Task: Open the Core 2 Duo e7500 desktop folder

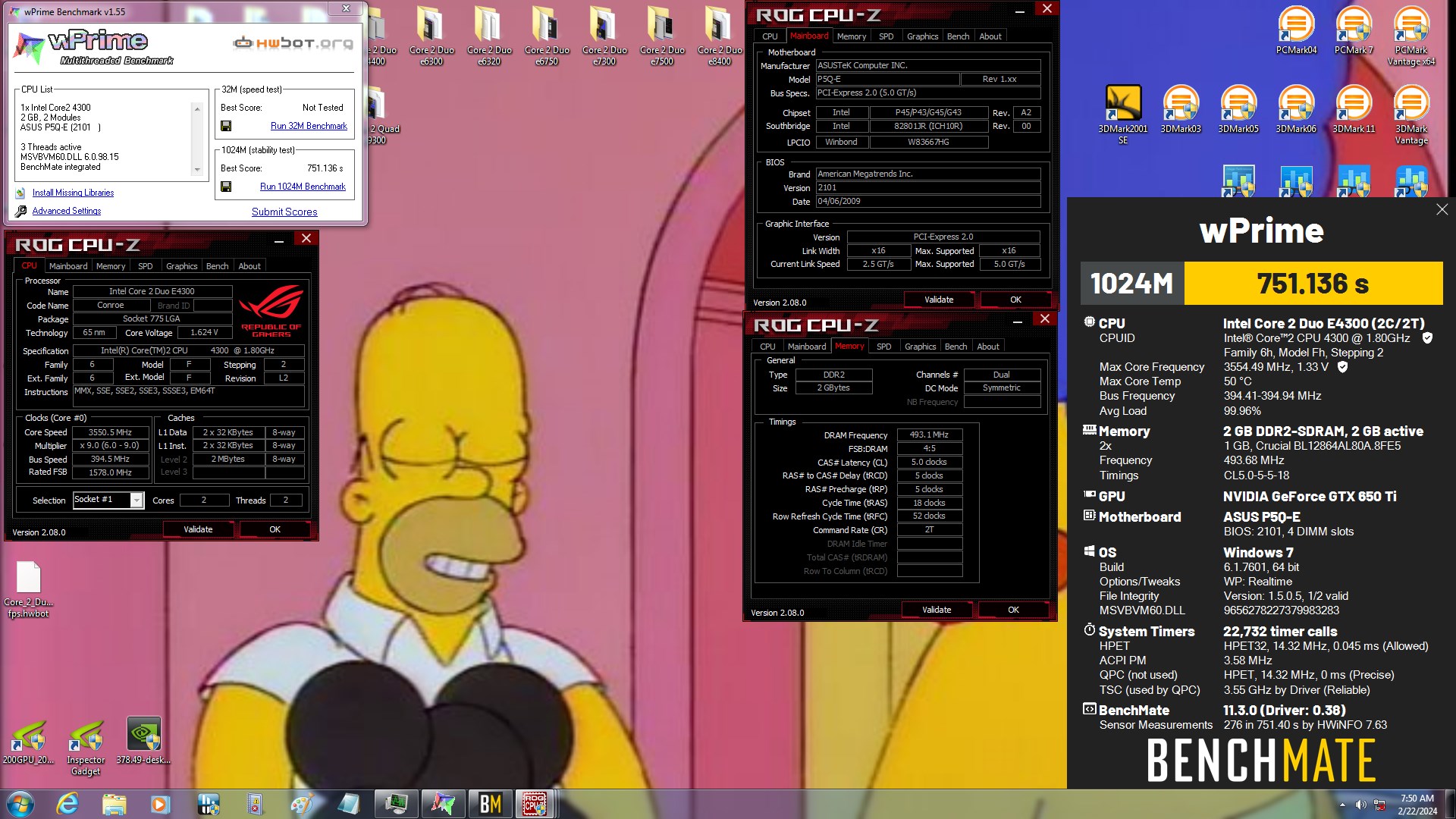Action: point(662,36)
